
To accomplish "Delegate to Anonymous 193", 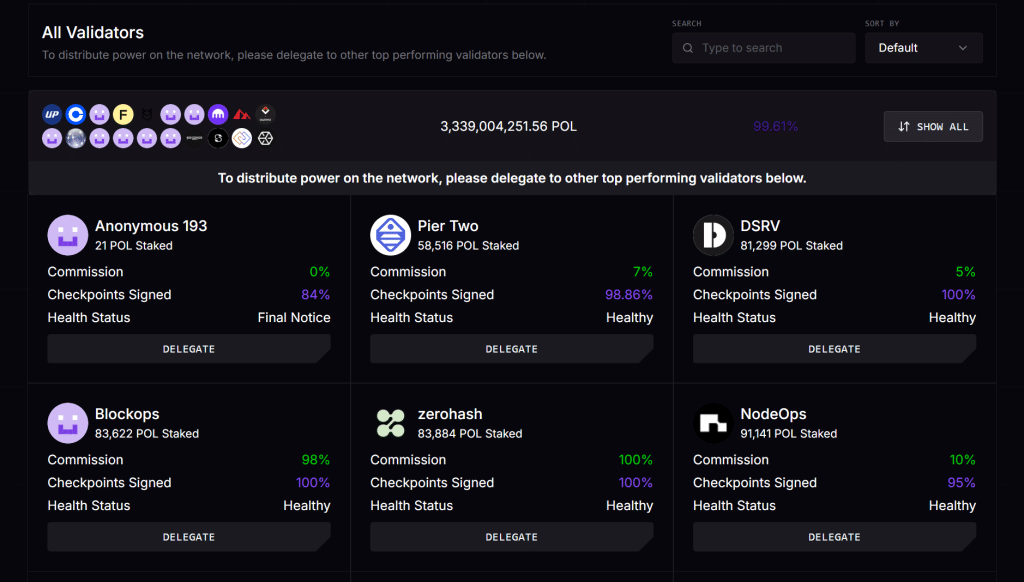I will (x=189, y=349).
